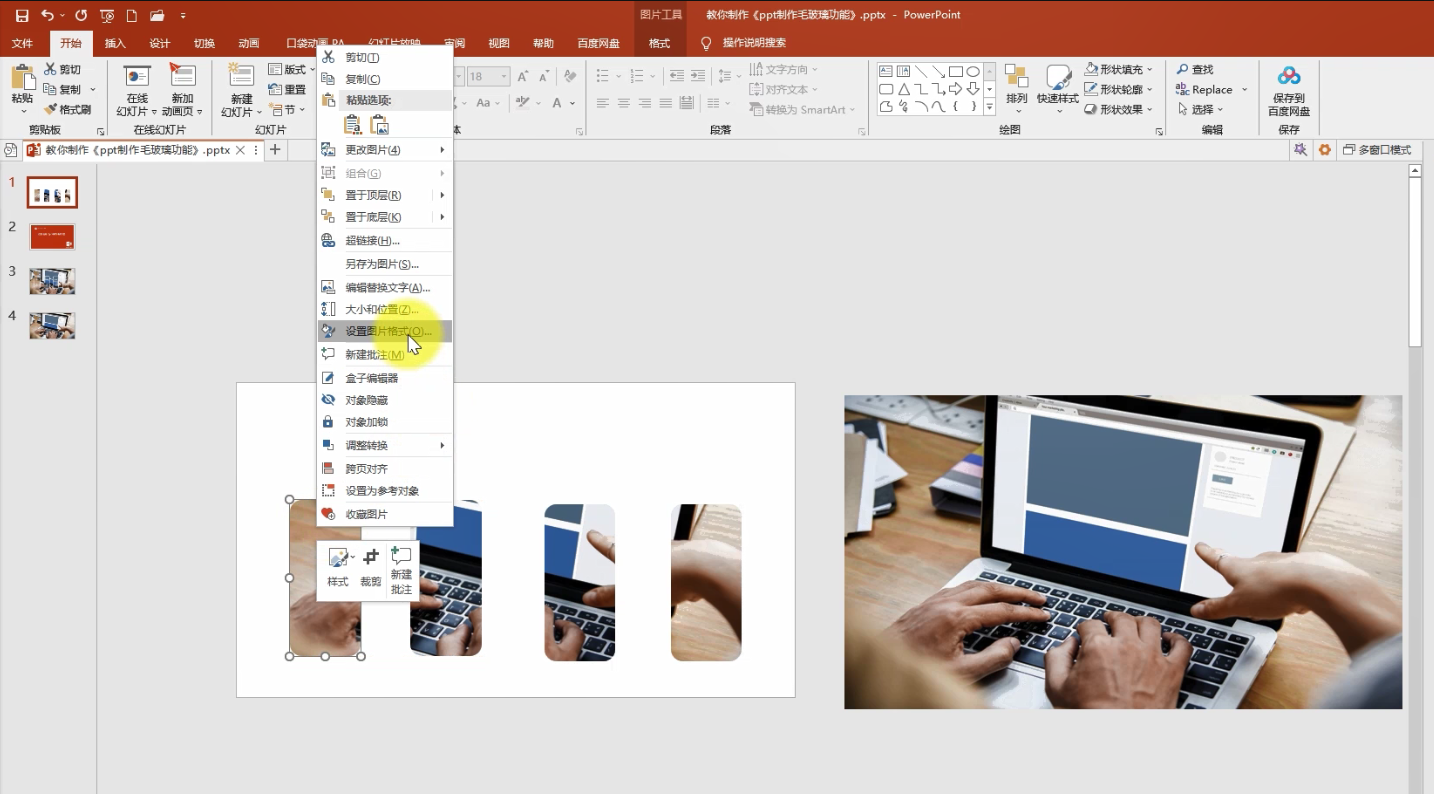Viewport: 1434px width, 794px height.
Task: Click the Crop (裁剪) icon in mini toolbar
Action: [371, 566]
